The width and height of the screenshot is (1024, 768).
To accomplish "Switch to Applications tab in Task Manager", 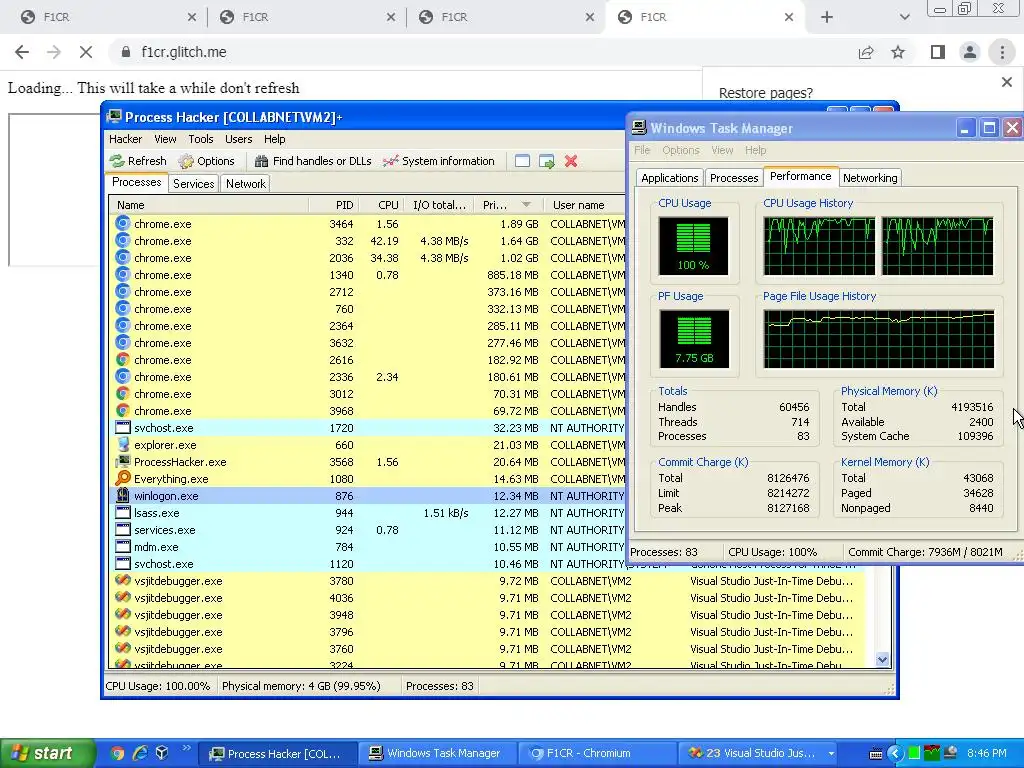I will [x=669, y=178].
